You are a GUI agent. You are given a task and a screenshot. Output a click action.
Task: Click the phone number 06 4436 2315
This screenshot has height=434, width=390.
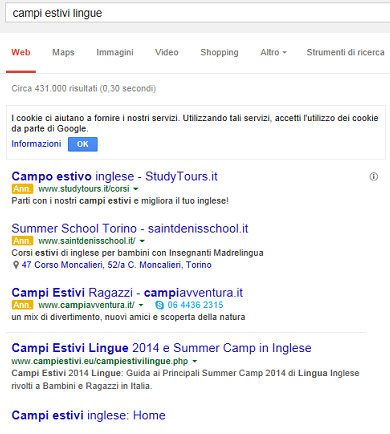click(195, 305)
